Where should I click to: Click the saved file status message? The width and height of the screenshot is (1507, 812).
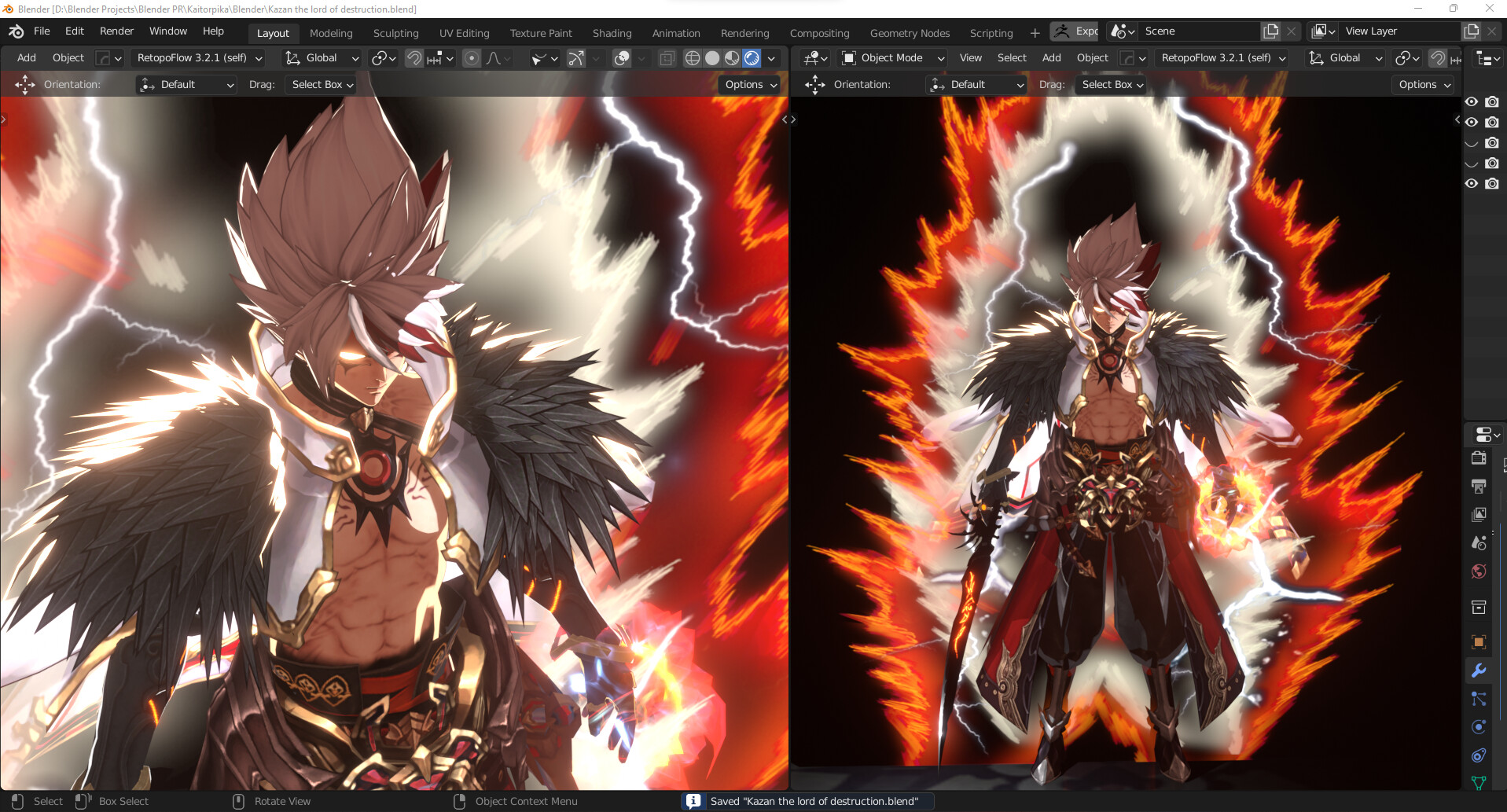pyautogui.click(x=807, y=801)
